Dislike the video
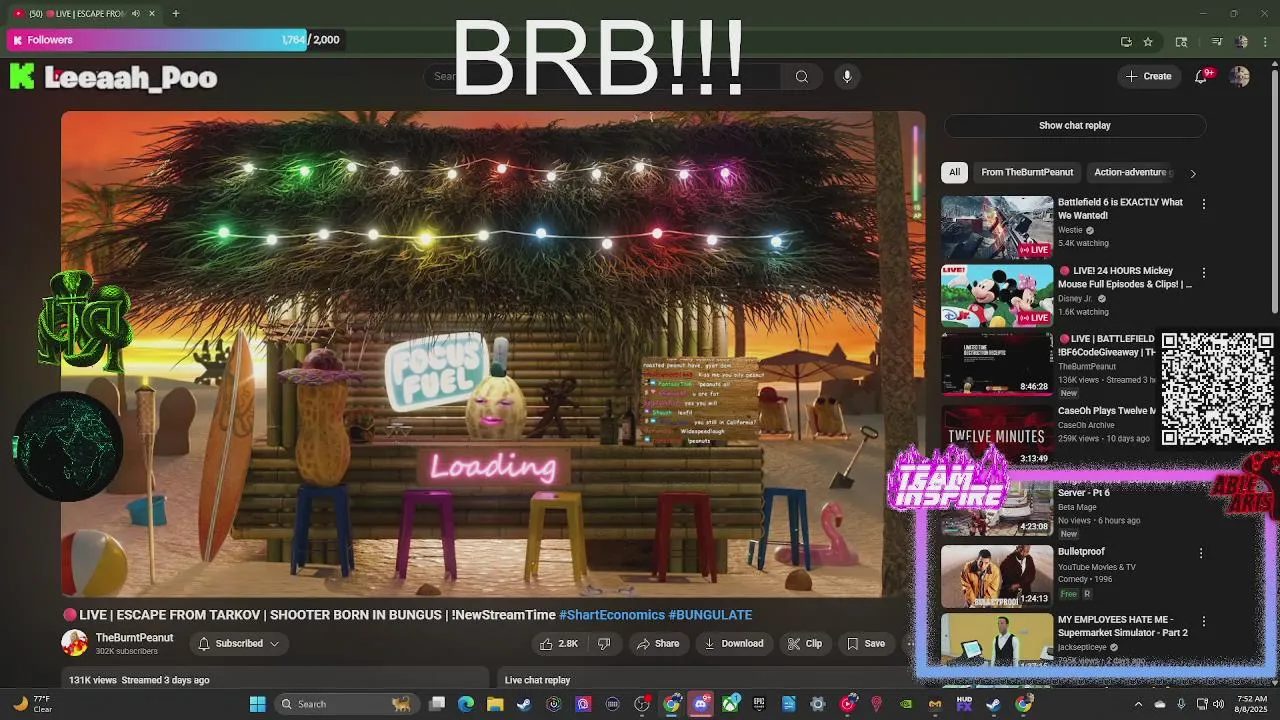The height and width of the screenshot is (720, 1280). point(604,644)
